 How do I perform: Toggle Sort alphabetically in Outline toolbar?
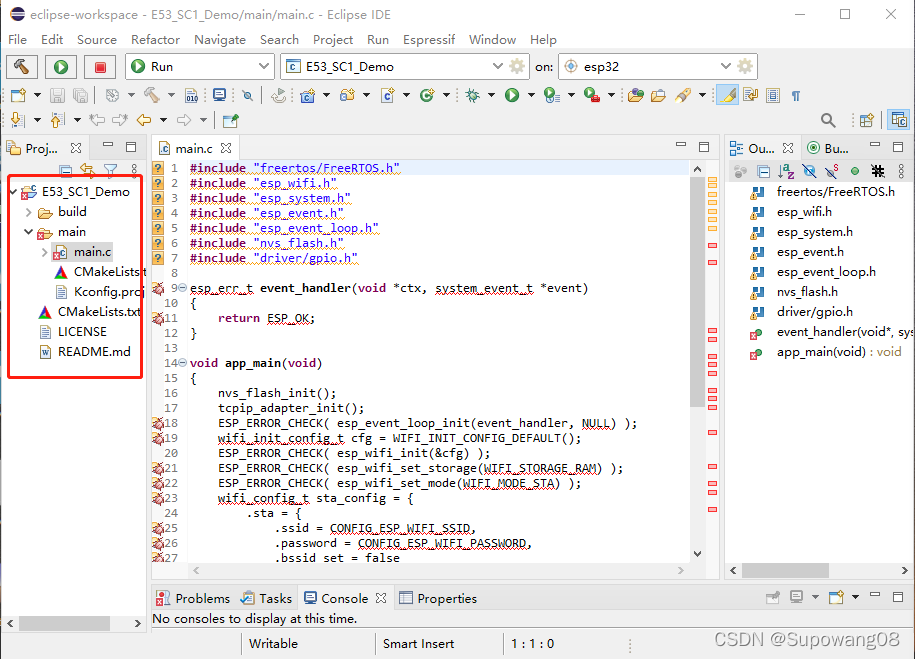(x=786, y=171)
